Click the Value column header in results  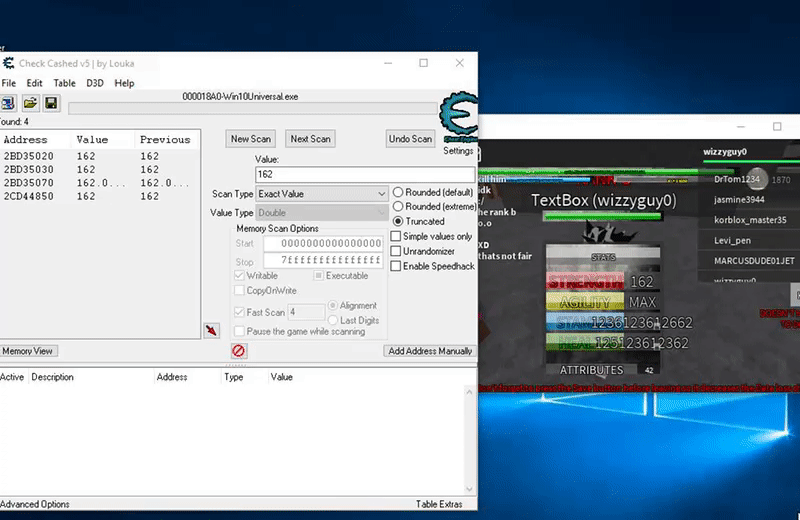92,140
